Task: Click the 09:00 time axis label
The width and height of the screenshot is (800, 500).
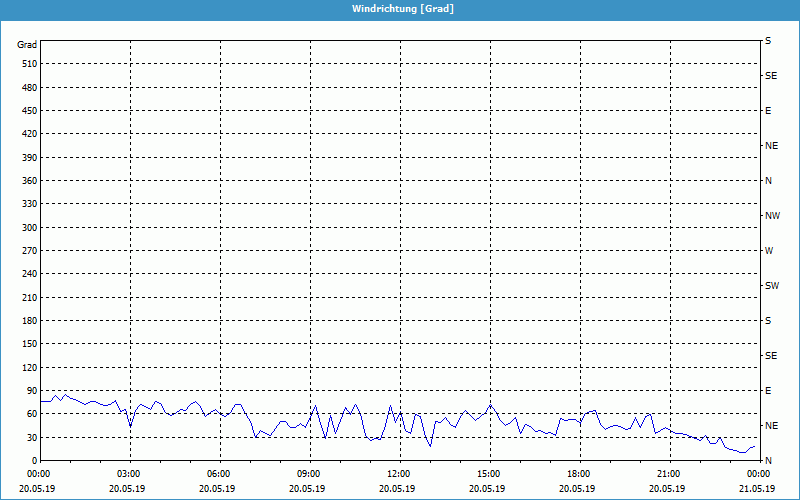Action: click(309, 474)
